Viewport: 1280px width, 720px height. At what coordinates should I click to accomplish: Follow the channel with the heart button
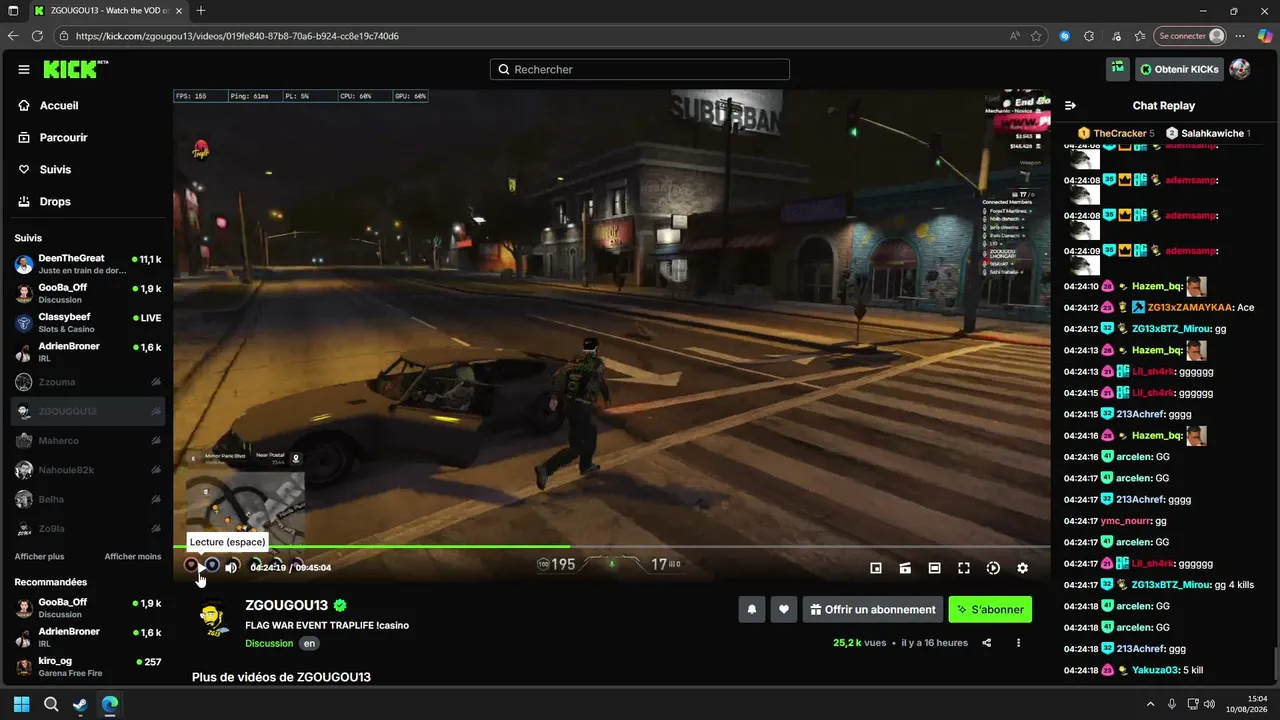click(784, 609)
